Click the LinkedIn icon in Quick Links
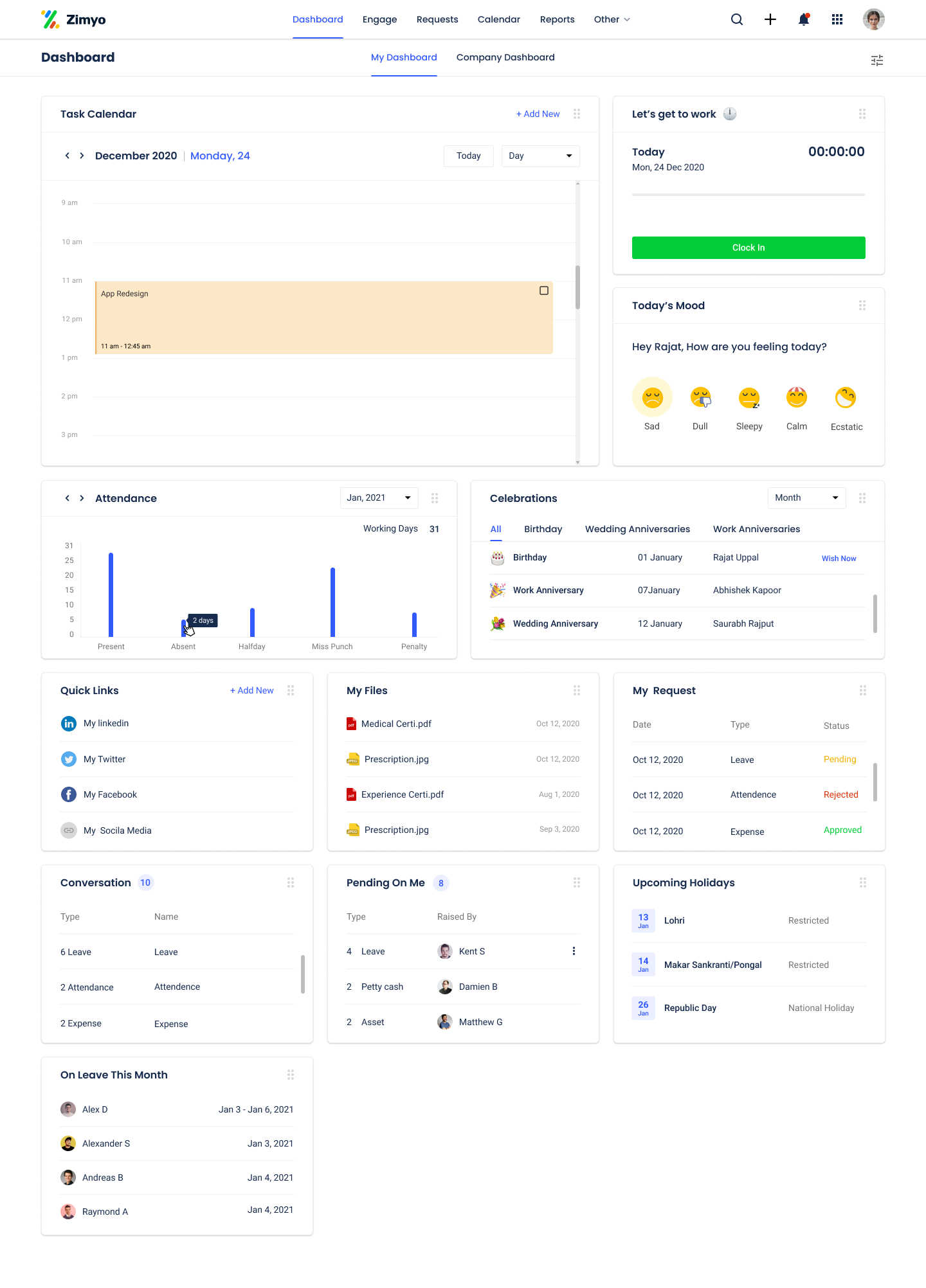This screenshot has height=1288, width=926. 69,724
